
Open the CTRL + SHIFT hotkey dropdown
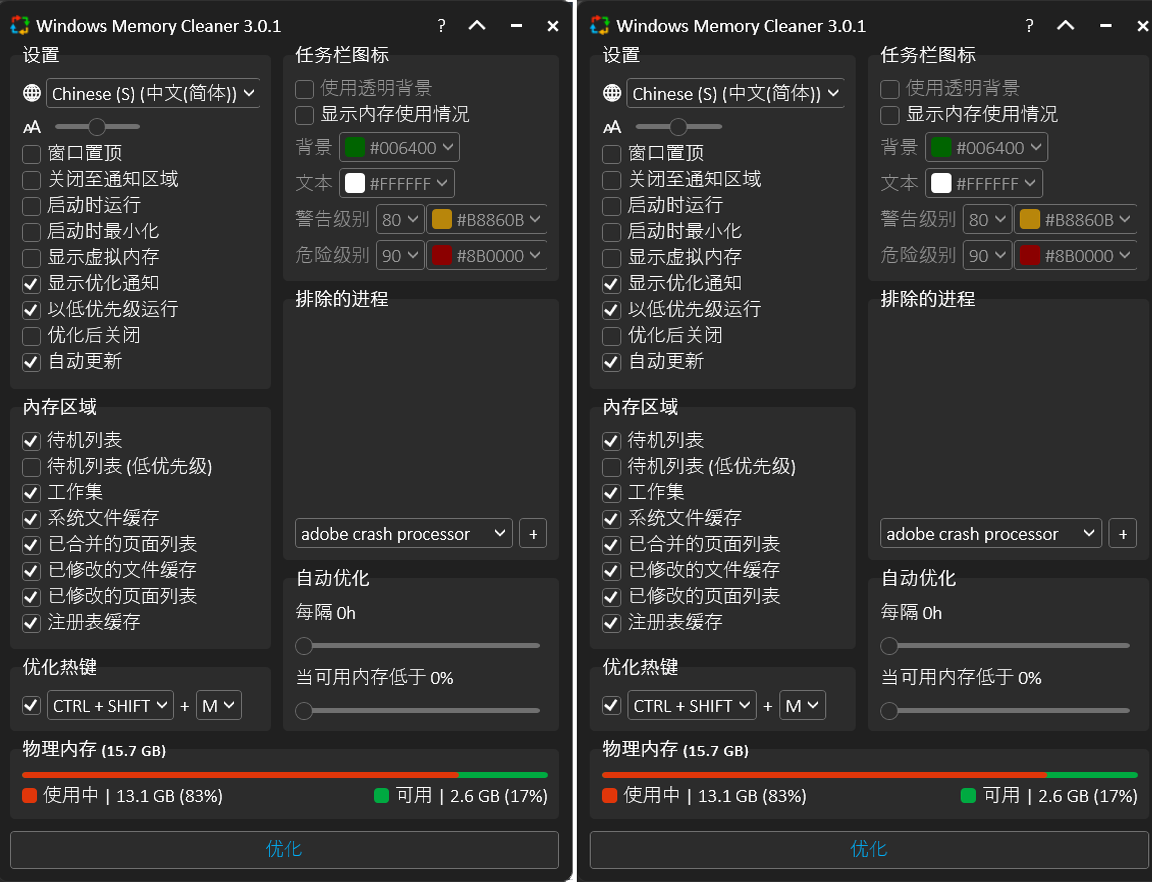110,705
